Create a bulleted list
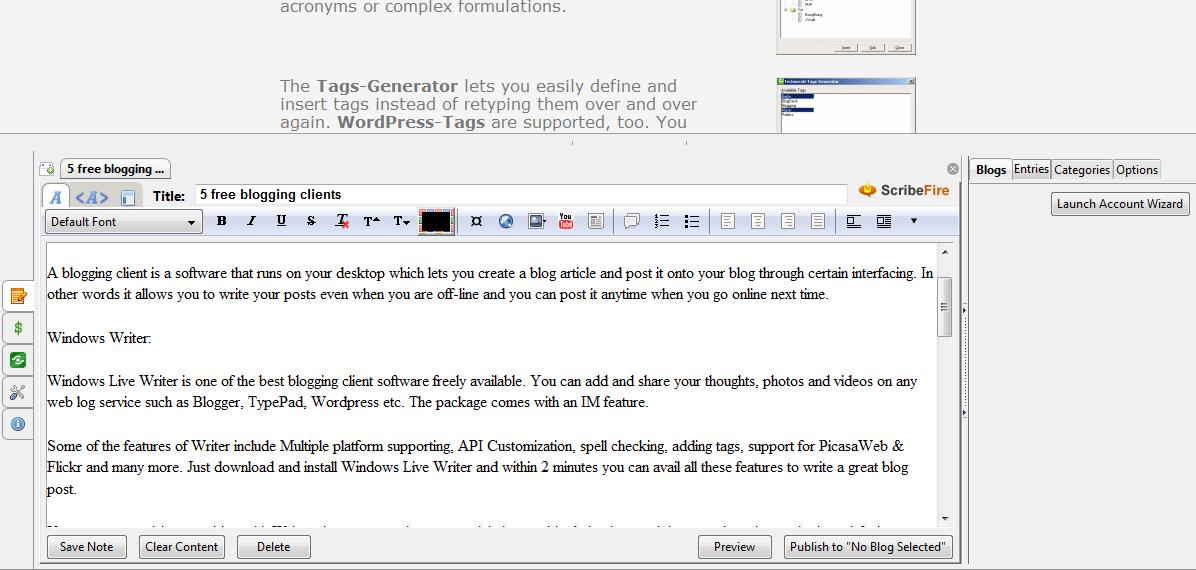Screen dimensions: 1196x570 [692, 221]
